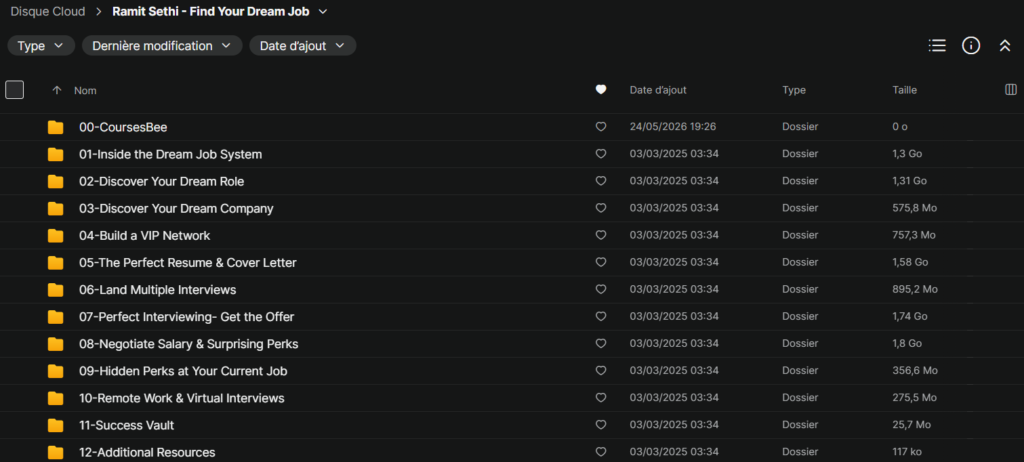Open 07-Perfect Interviewing- Get the Offer
This screenshot has width=1024, height=462.
187,317
